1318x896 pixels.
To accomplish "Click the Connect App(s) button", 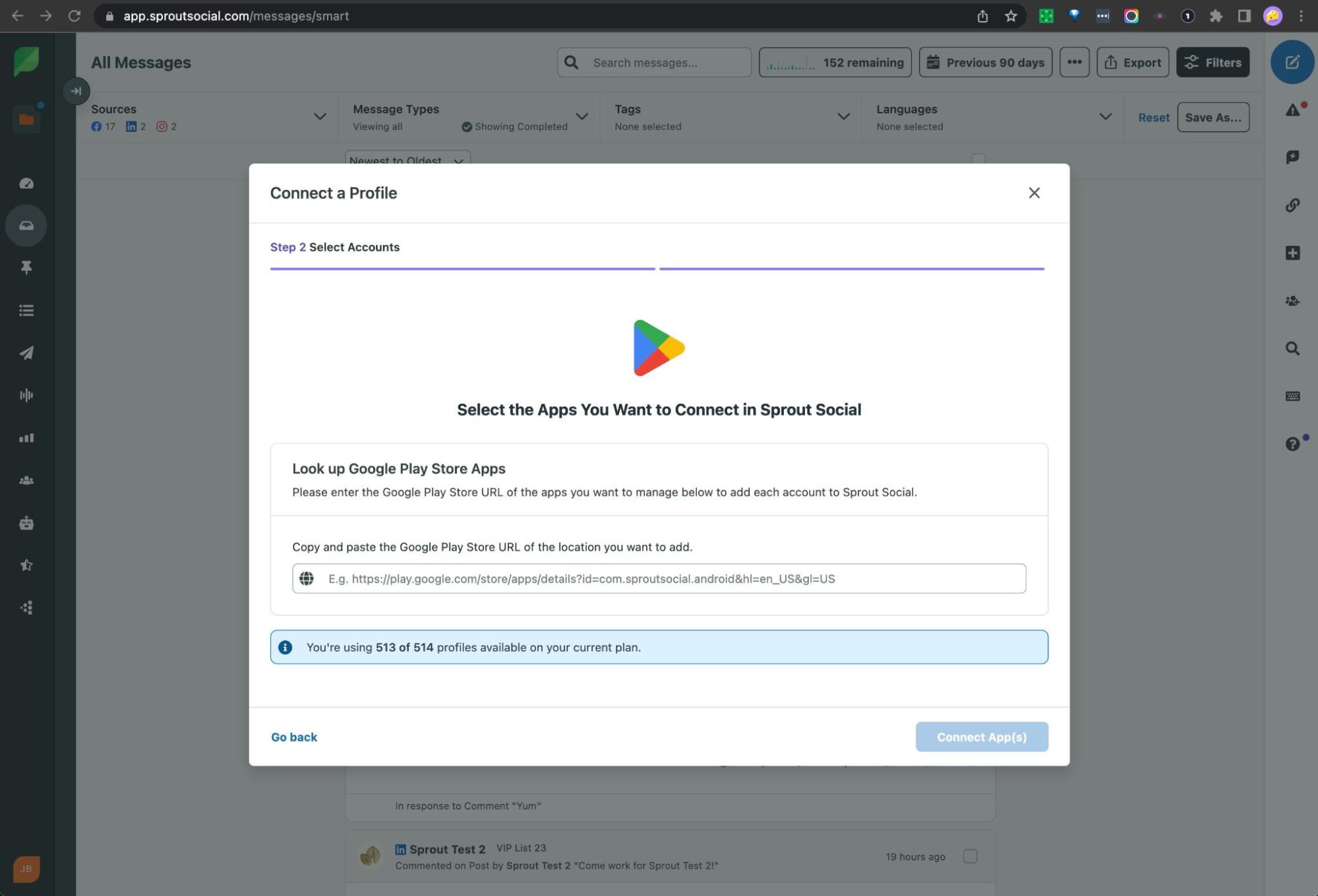I will [x=981, y=737].
